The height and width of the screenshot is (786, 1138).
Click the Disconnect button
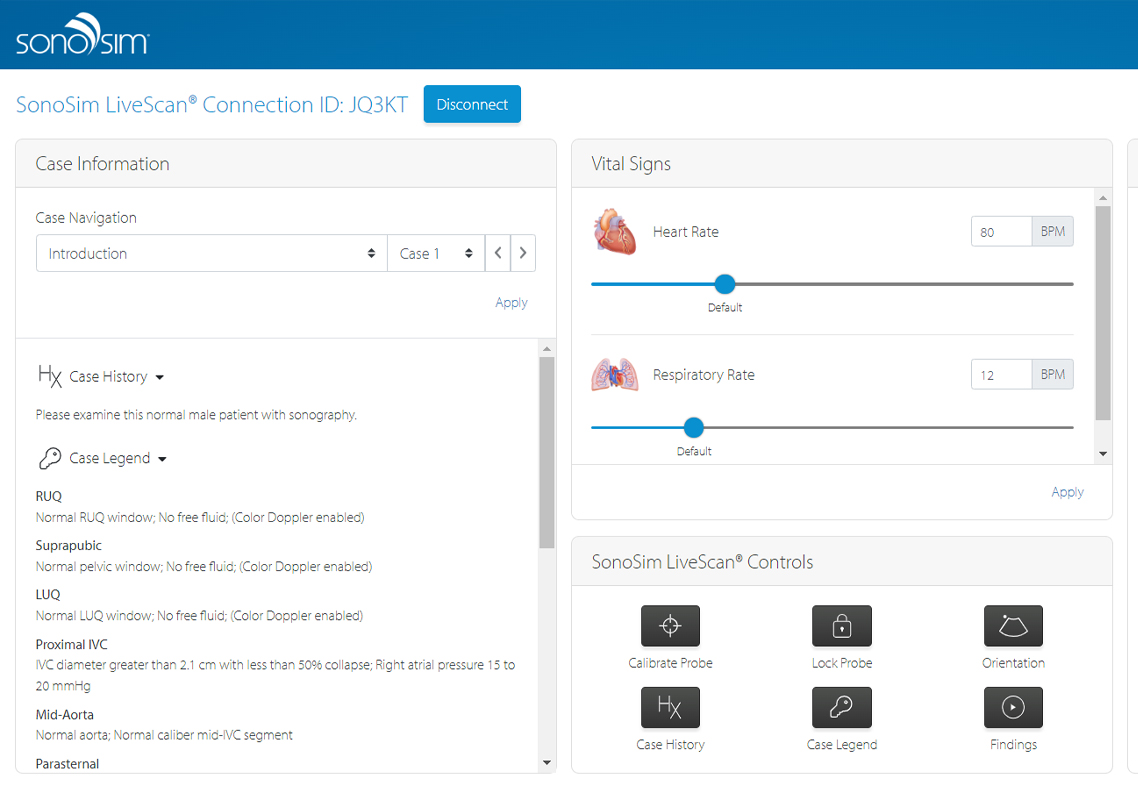click(472, 105)
